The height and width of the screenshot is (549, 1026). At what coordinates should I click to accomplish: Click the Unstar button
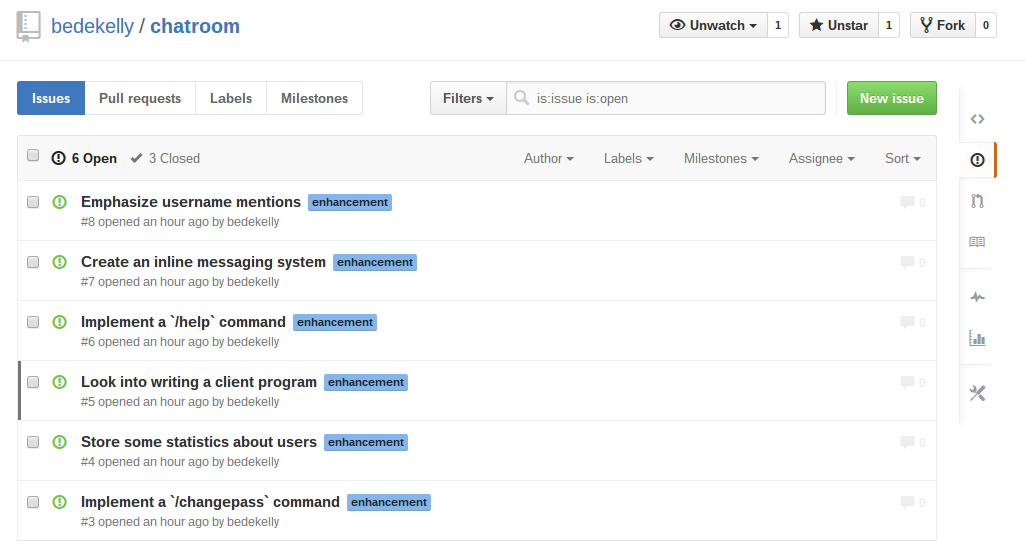pos(839,26)
